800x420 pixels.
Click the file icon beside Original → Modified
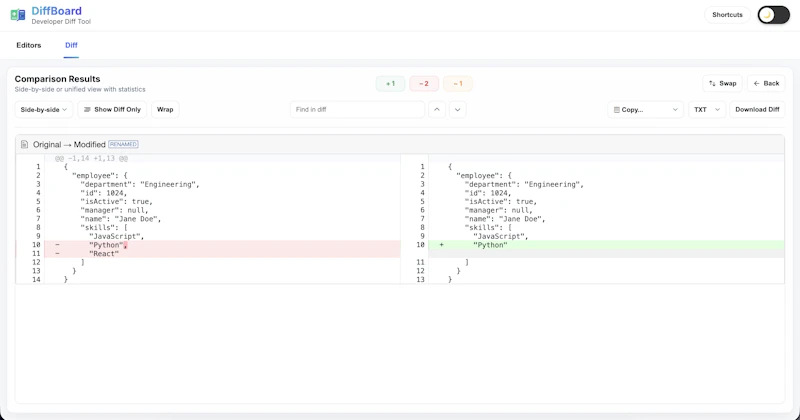pyautogui.click(x=24, y=145)
